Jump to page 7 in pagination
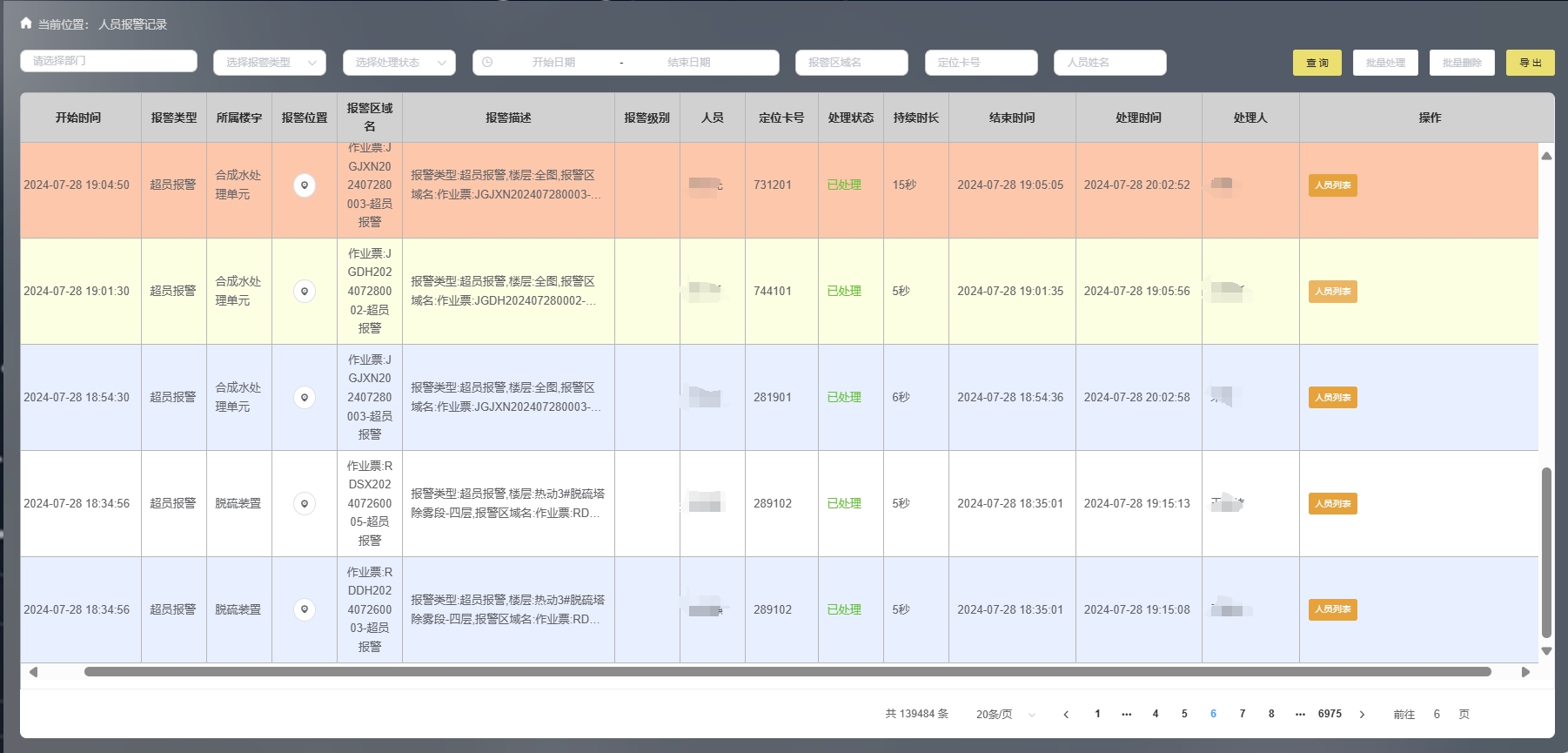Viewport: 1568px width, 753px height. tap(1242, 714)
